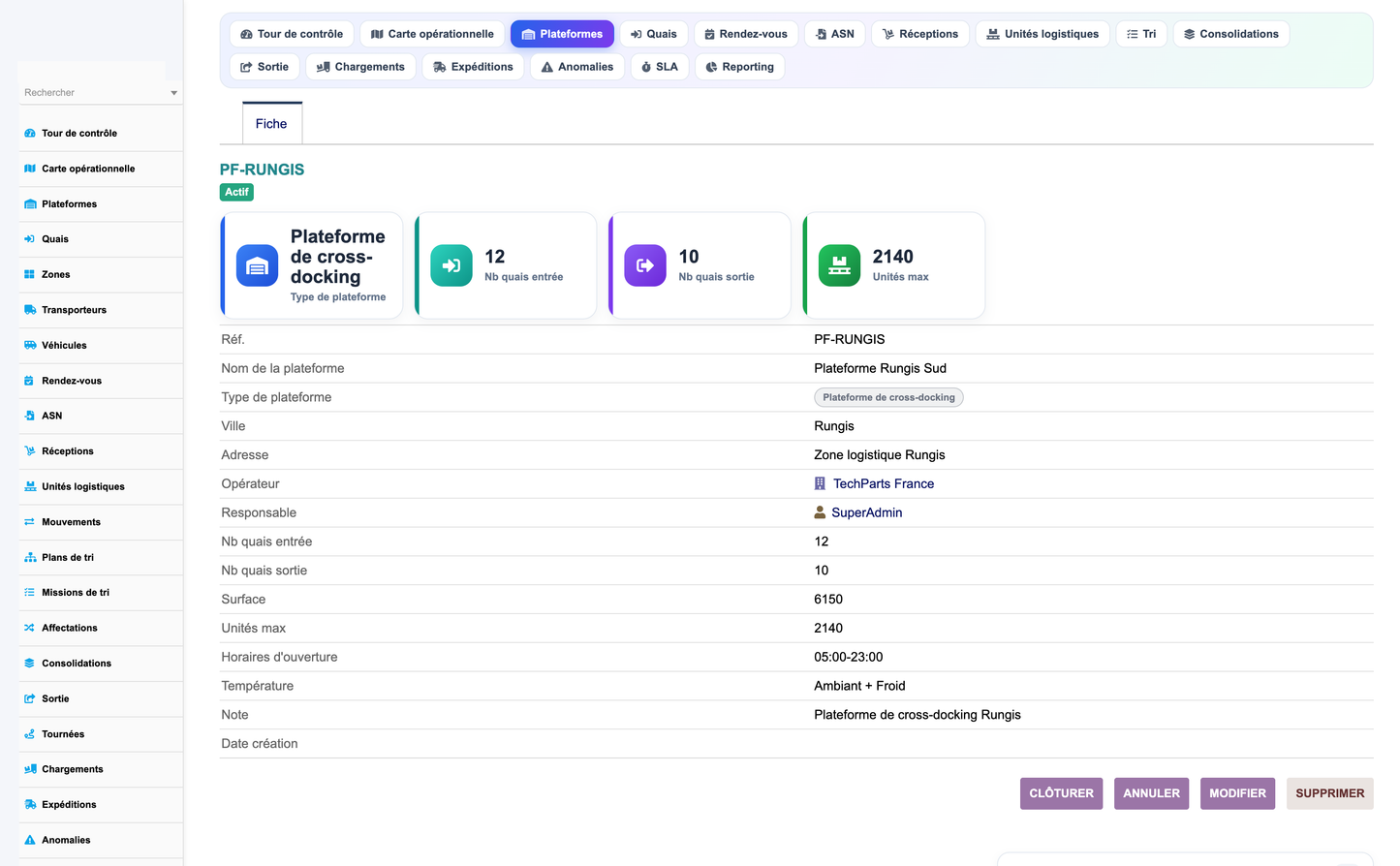The image size is (1400, 866).
Task: Open the Rechercher dropdown arrow
Action: coord(174,93)
